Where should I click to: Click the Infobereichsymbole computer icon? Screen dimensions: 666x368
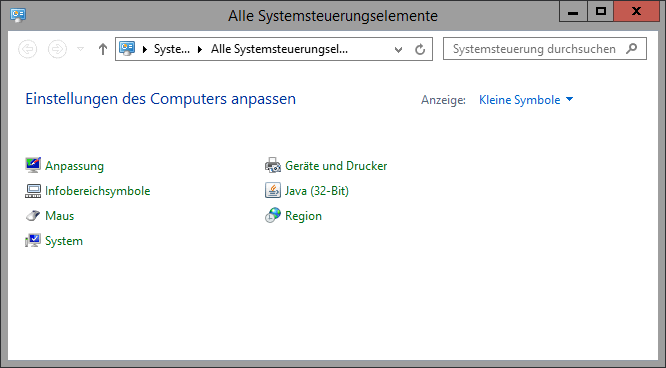[33, 190]
